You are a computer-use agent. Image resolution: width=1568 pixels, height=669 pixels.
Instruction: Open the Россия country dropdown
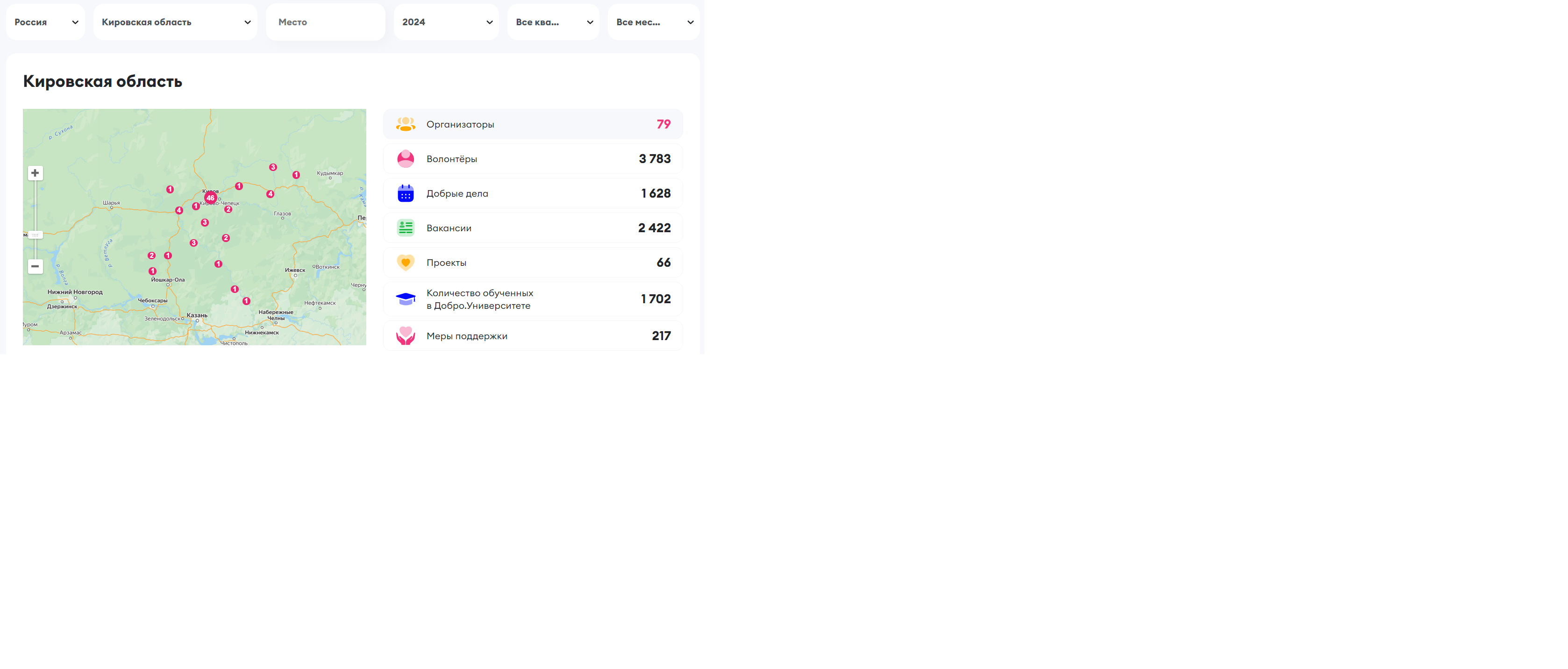pyautogui.click(x=46, y=22)
